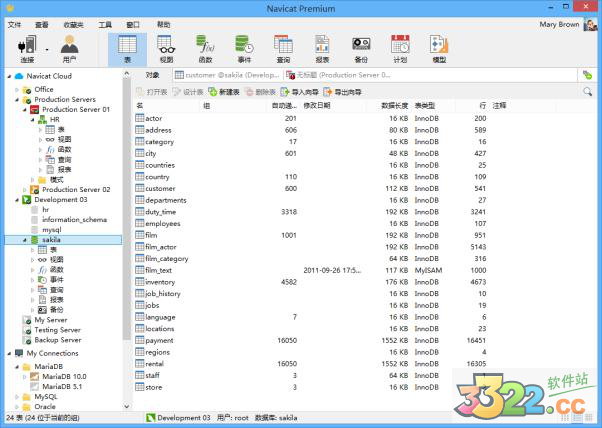This screenshot has width=602, height=428.
Task: Switch to the Objects tab
Action: 152,75
